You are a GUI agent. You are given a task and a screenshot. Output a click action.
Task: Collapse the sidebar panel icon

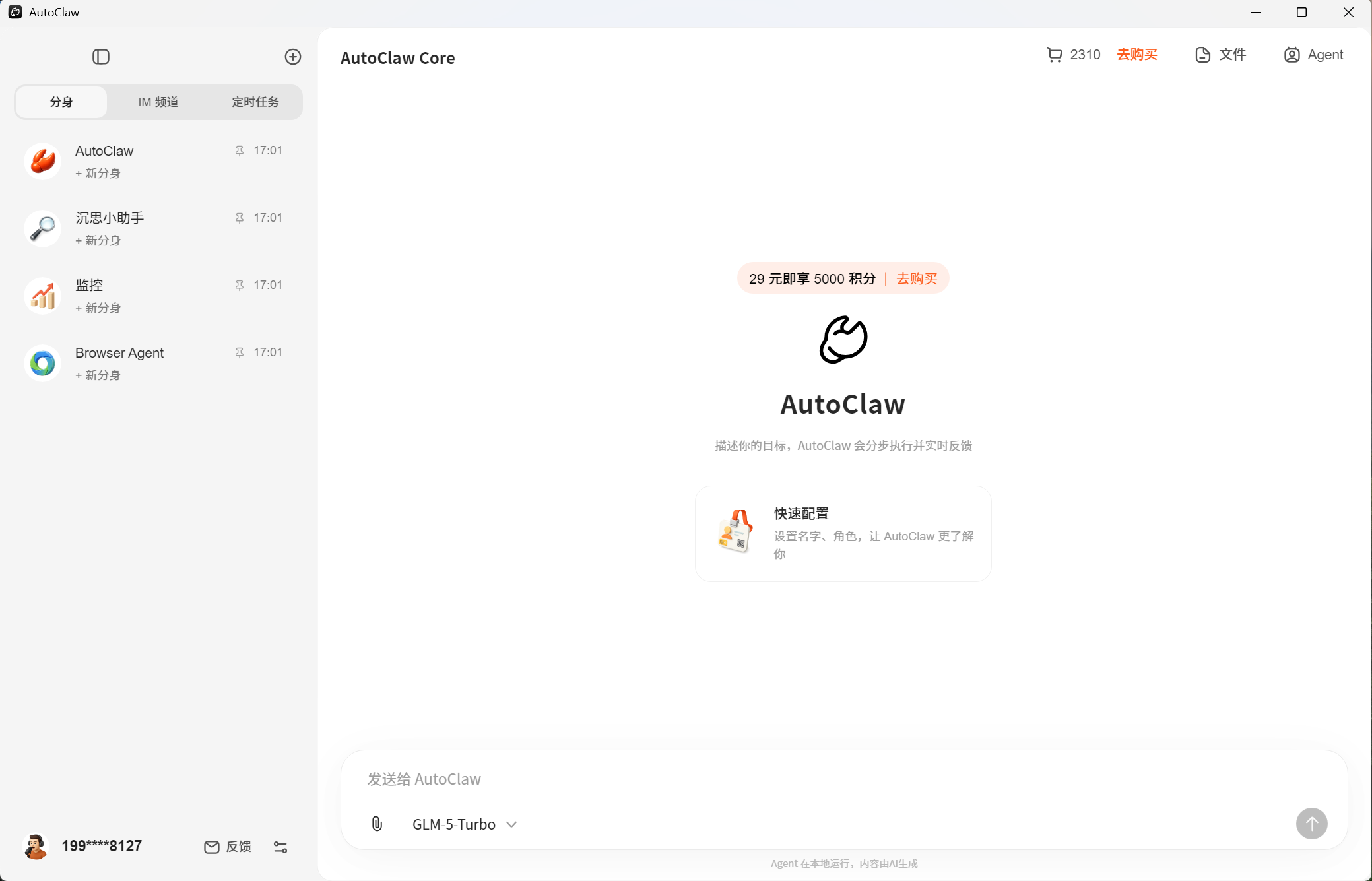tap(101, 57)
